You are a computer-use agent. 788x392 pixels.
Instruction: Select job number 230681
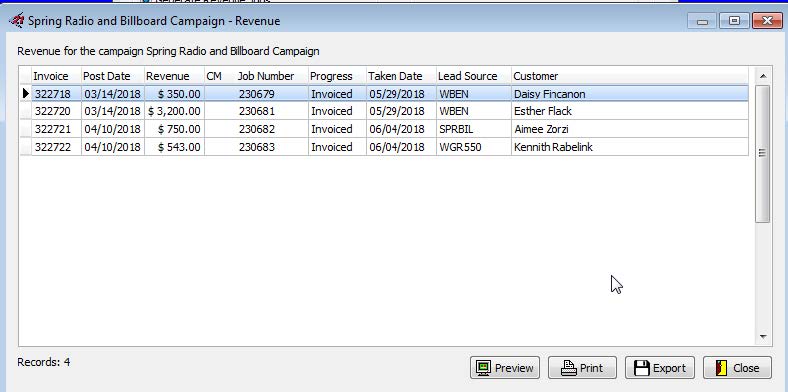[271, 111]
